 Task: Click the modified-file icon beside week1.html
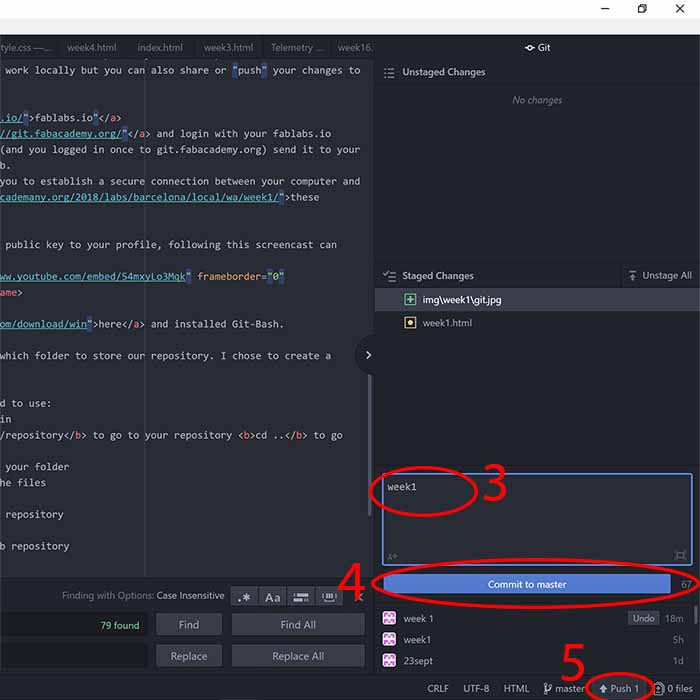coord(410,322)
